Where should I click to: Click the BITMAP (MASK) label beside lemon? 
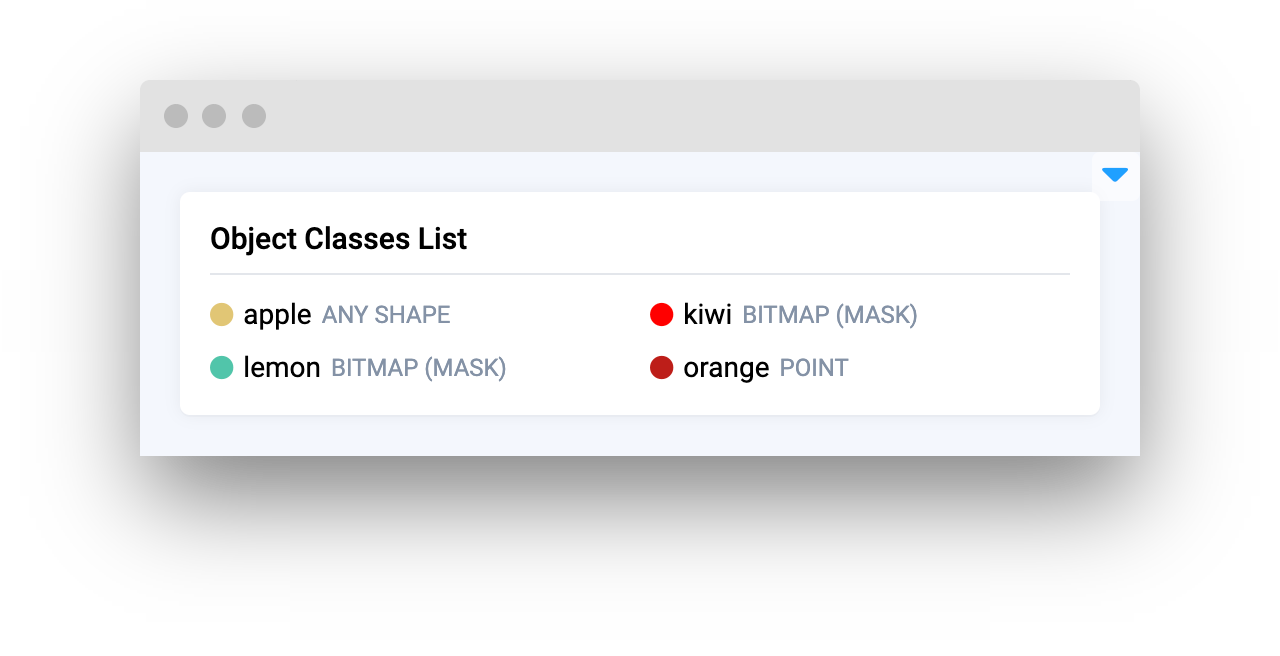418,368
